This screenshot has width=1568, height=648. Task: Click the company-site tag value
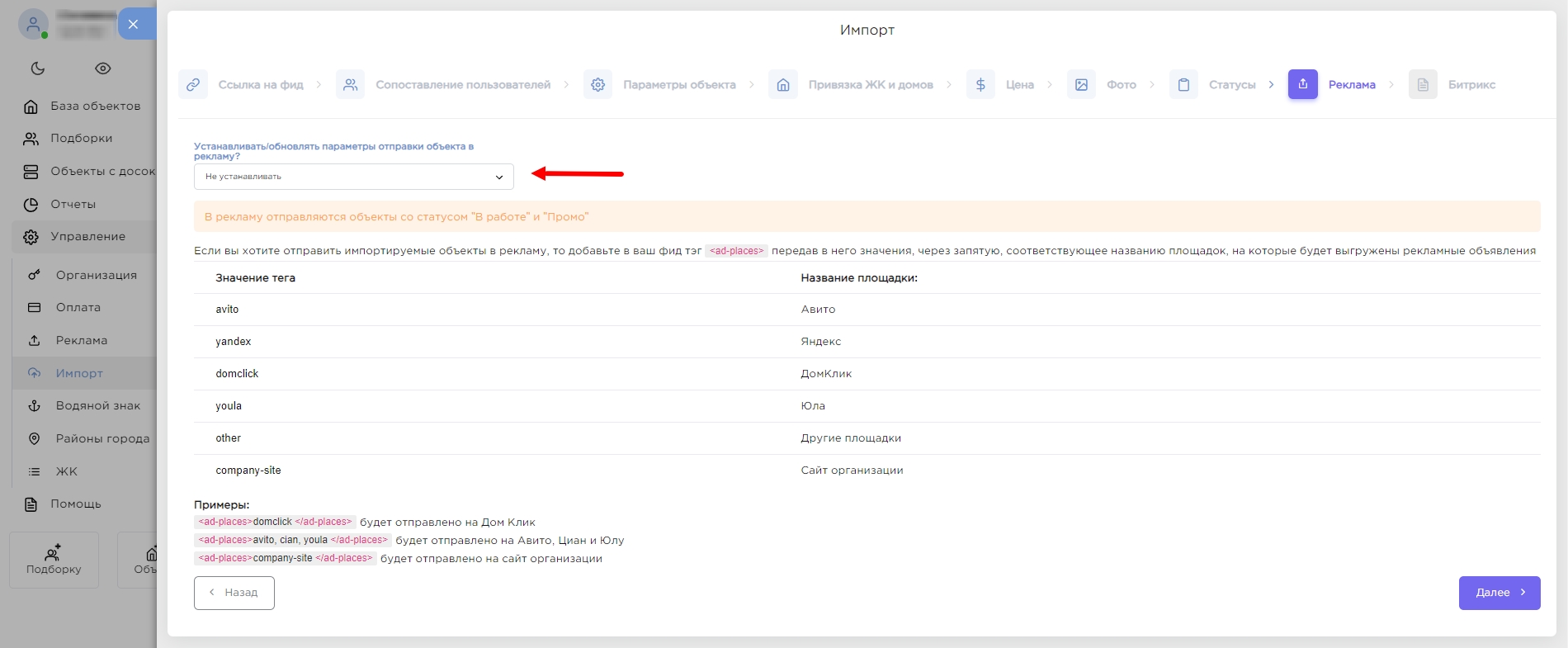coord(248,471)
